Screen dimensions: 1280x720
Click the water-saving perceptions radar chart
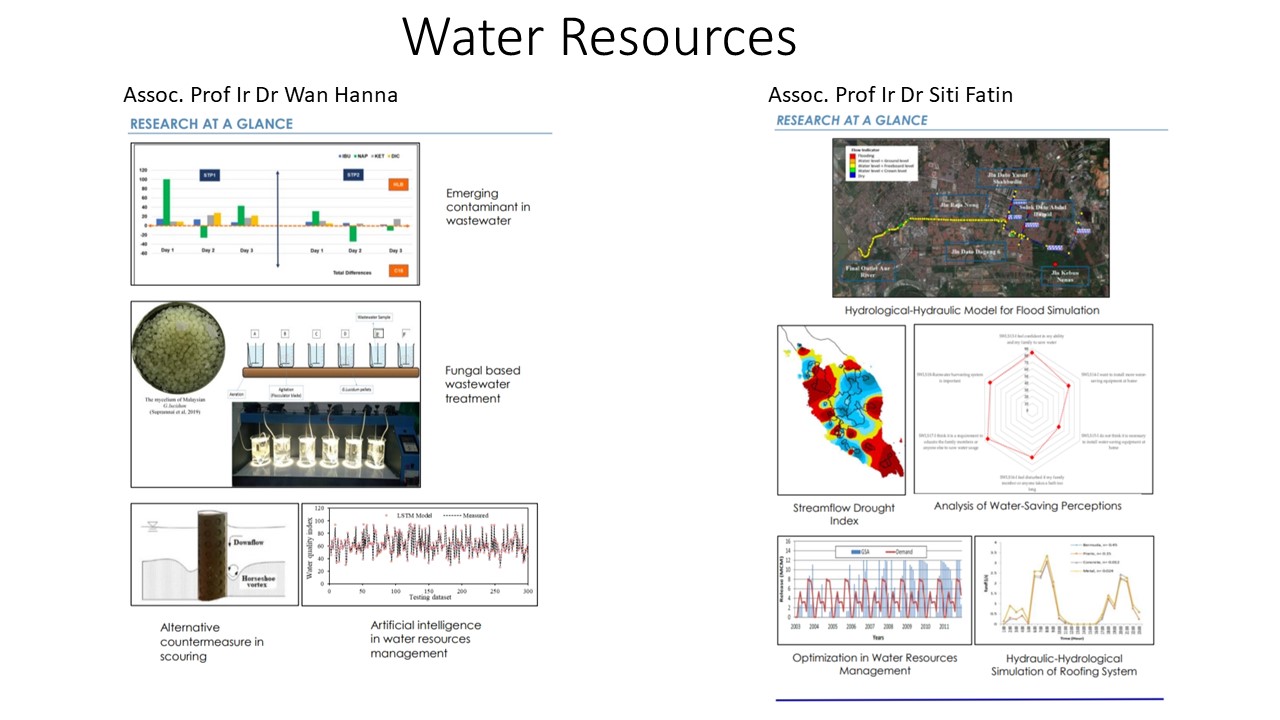point(1033,408)
